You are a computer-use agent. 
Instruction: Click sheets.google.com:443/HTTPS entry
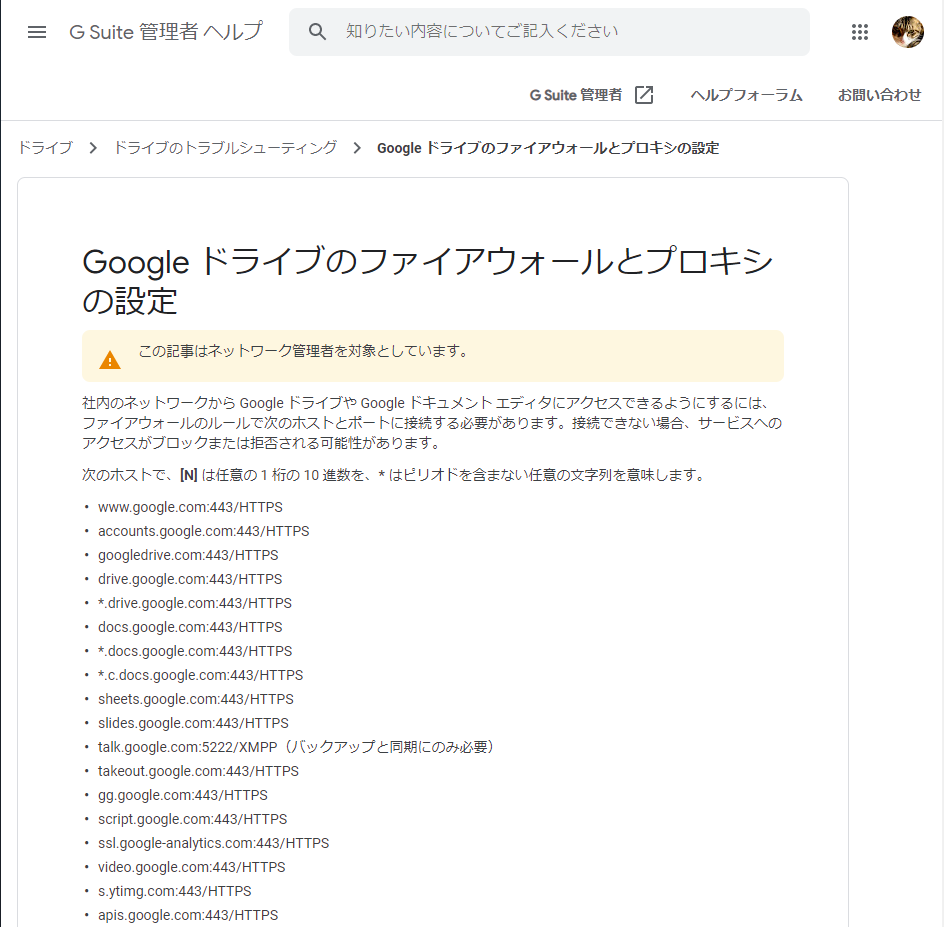196,700
